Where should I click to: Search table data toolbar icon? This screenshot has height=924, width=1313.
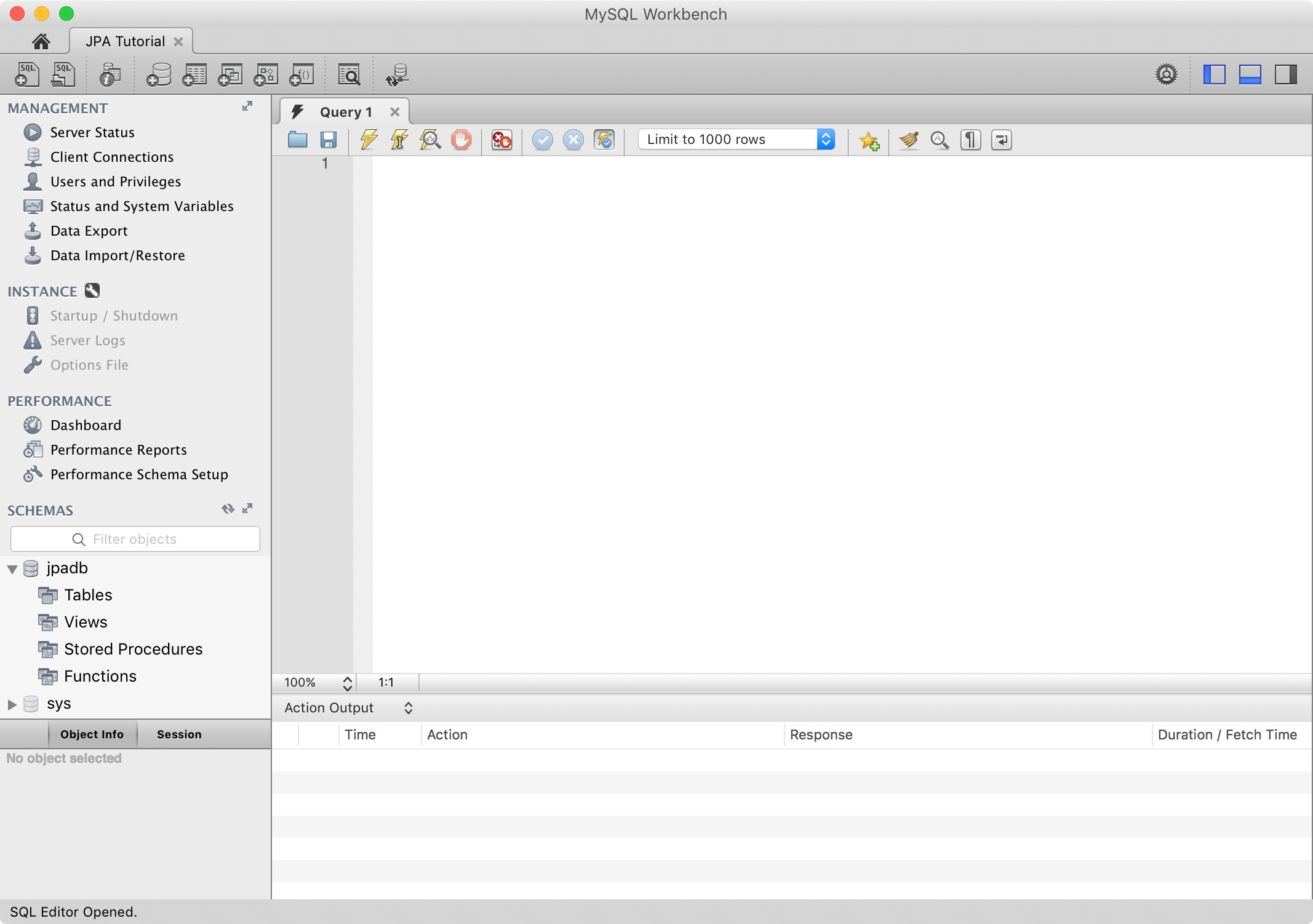(x=349, y=74)
